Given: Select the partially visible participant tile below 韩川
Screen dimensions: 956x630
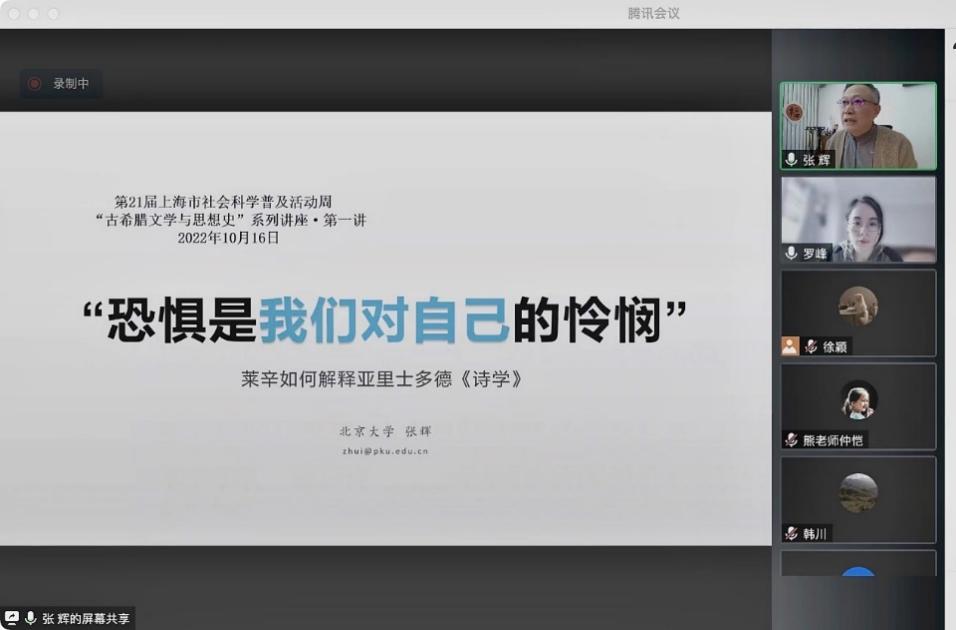Looking at the screenshot, I should tap(858, 564).
